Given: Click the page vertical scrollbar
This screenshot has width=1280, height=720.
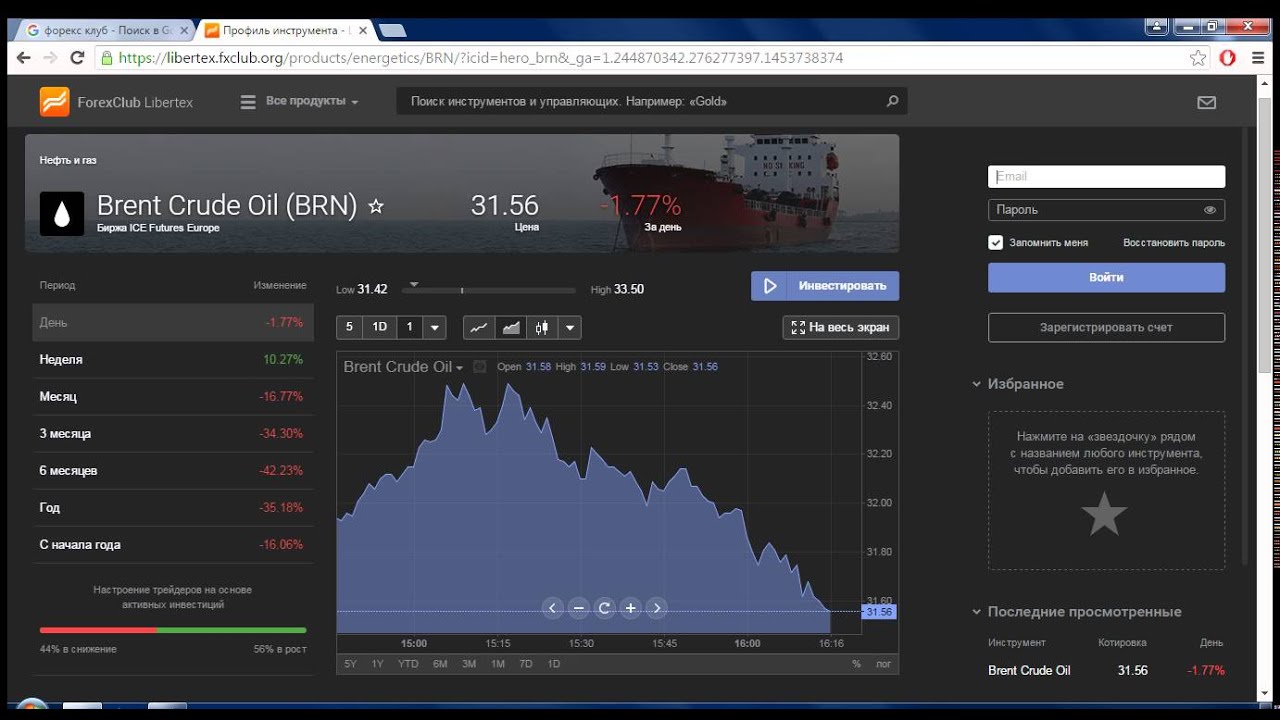Looking at the screenshot, I should [1265, 237].
